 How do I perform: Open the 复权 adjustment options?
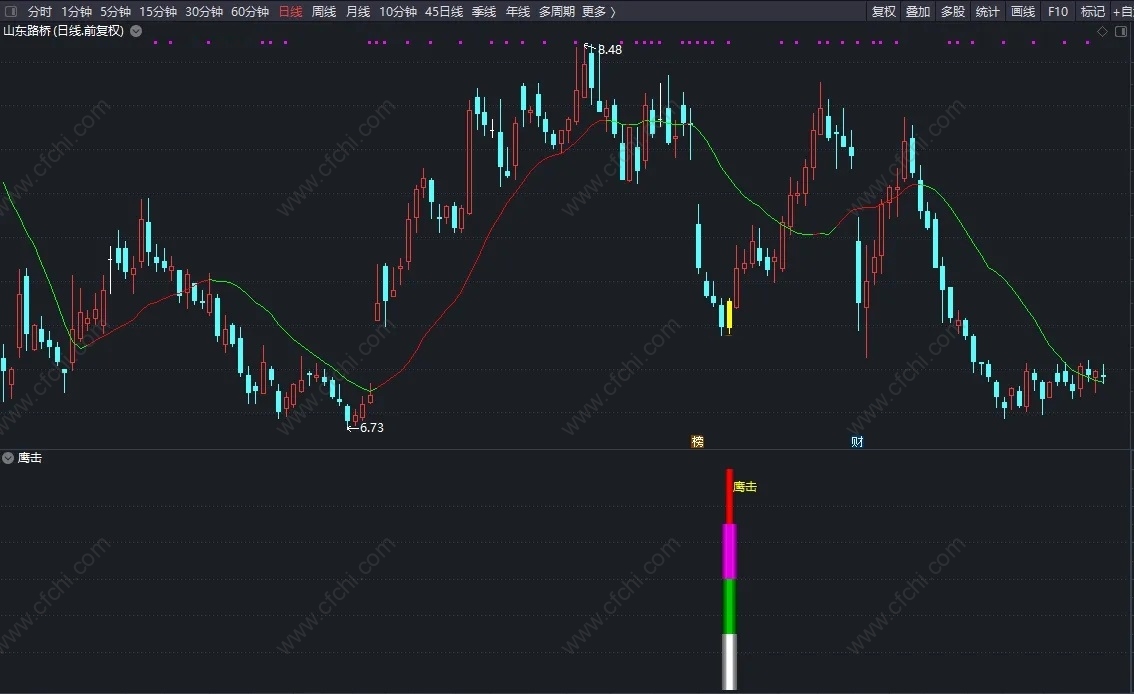884,12
